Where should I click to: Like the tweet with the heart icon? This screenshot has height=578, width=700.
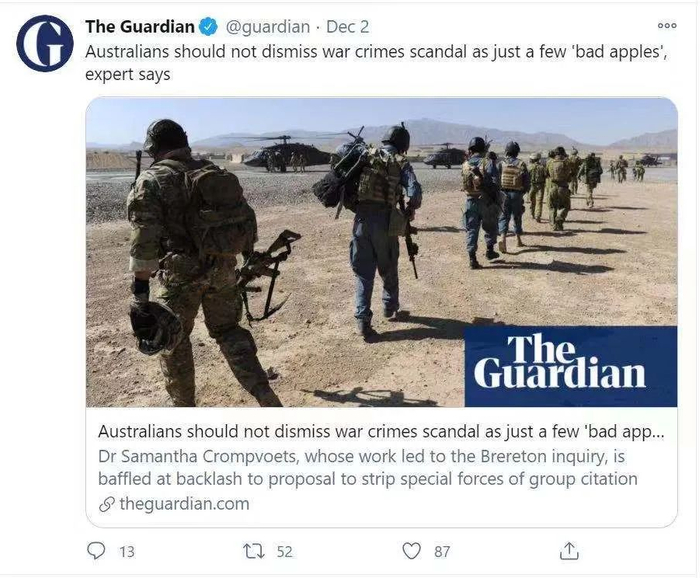point(411,551)
